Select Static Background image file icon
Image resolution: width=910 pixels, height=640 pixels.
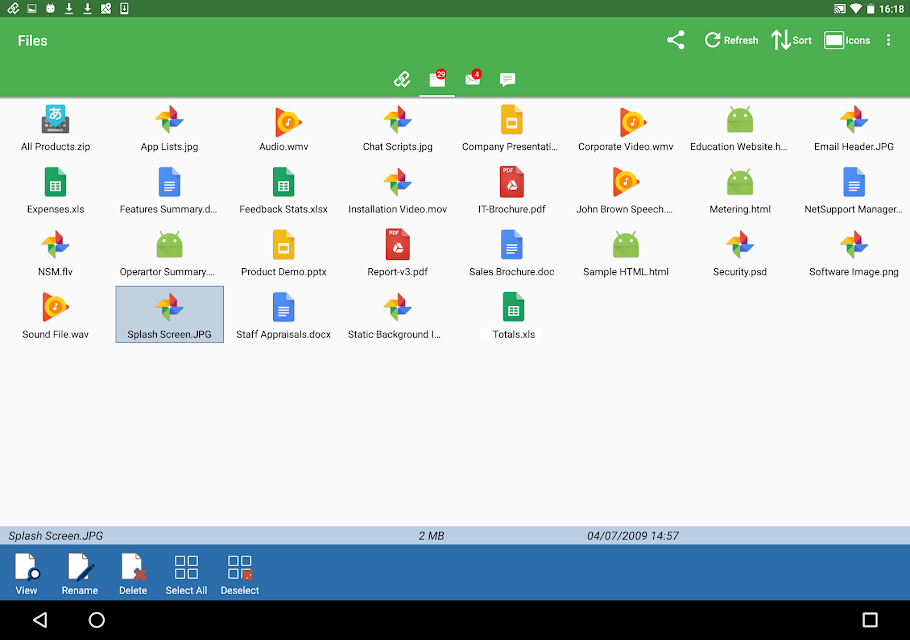click(x=398, y=308)
